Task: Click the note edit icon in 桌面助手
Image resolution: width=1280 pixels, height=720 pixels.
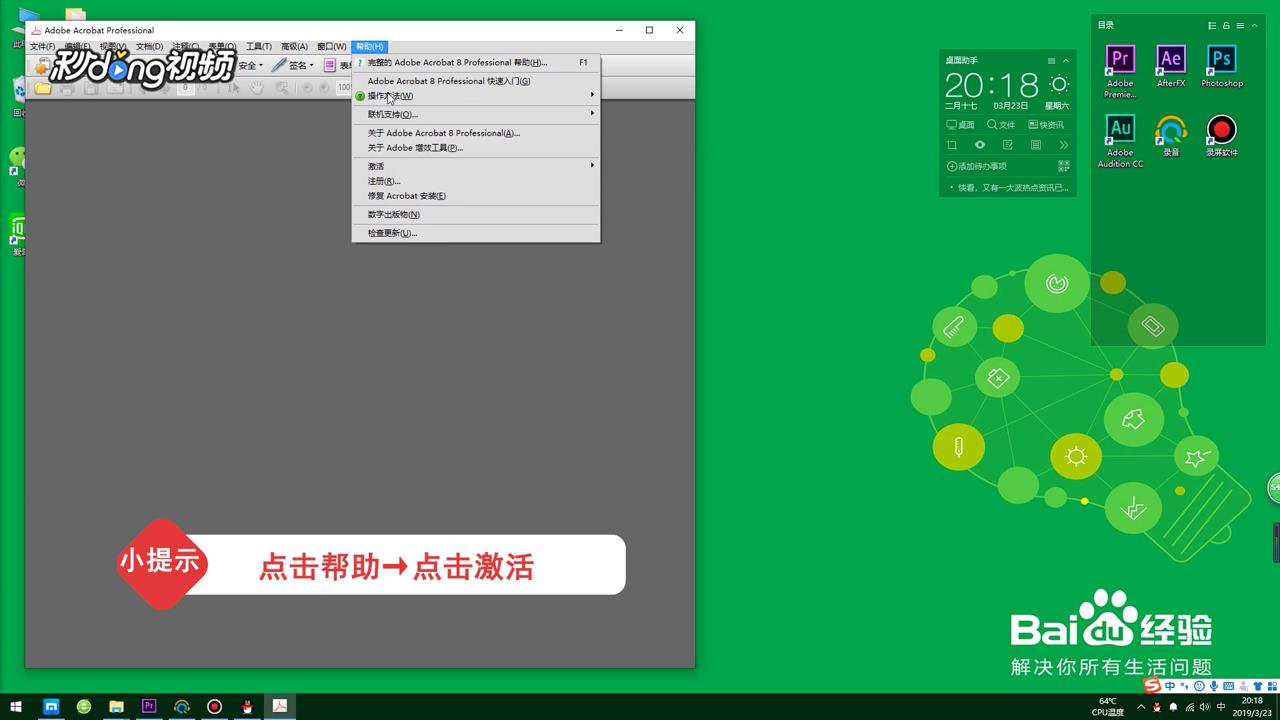Action: click(1008, 145)
